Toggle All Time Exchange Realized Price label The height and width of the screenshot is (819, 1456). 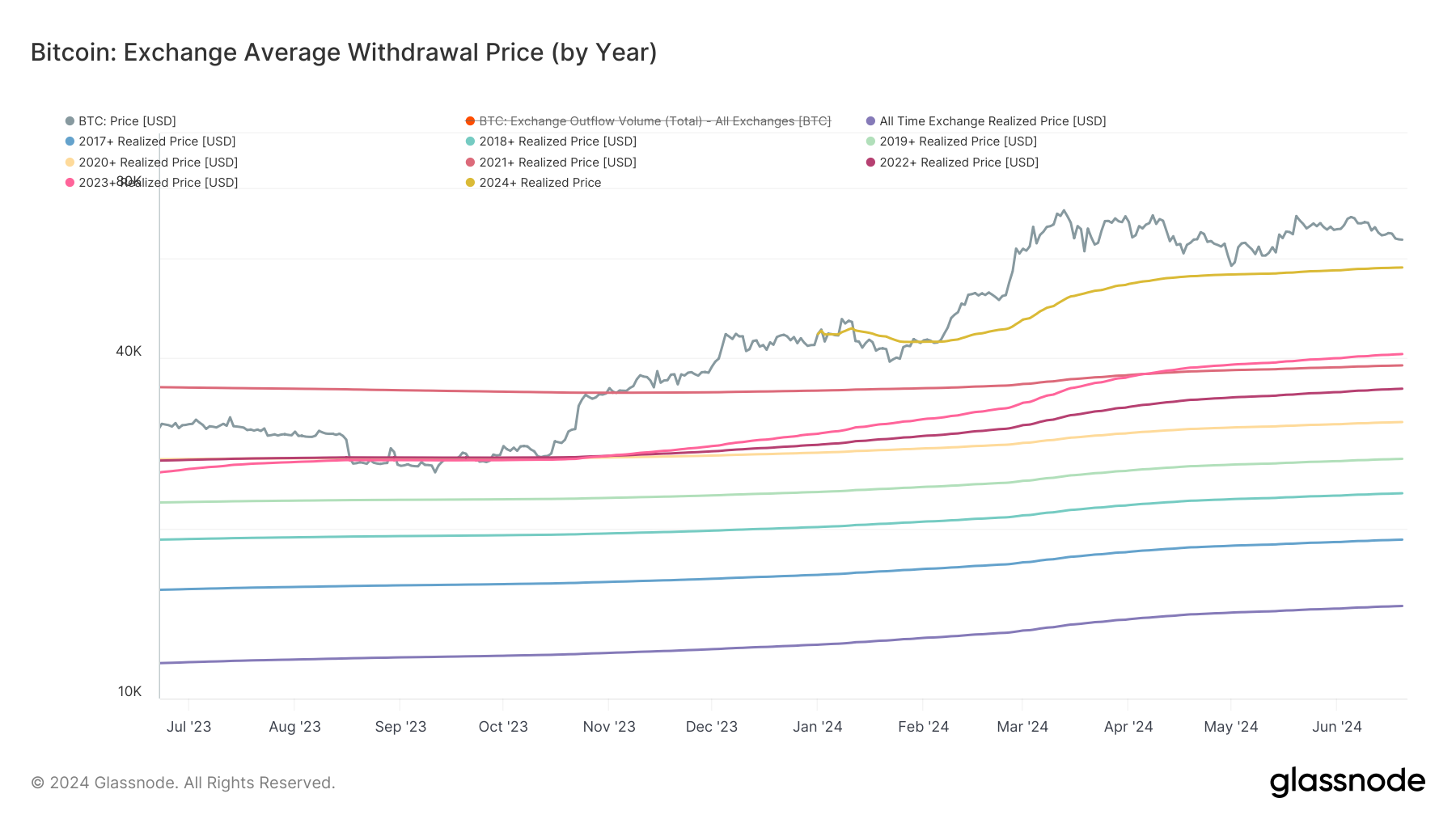(993, 121)
